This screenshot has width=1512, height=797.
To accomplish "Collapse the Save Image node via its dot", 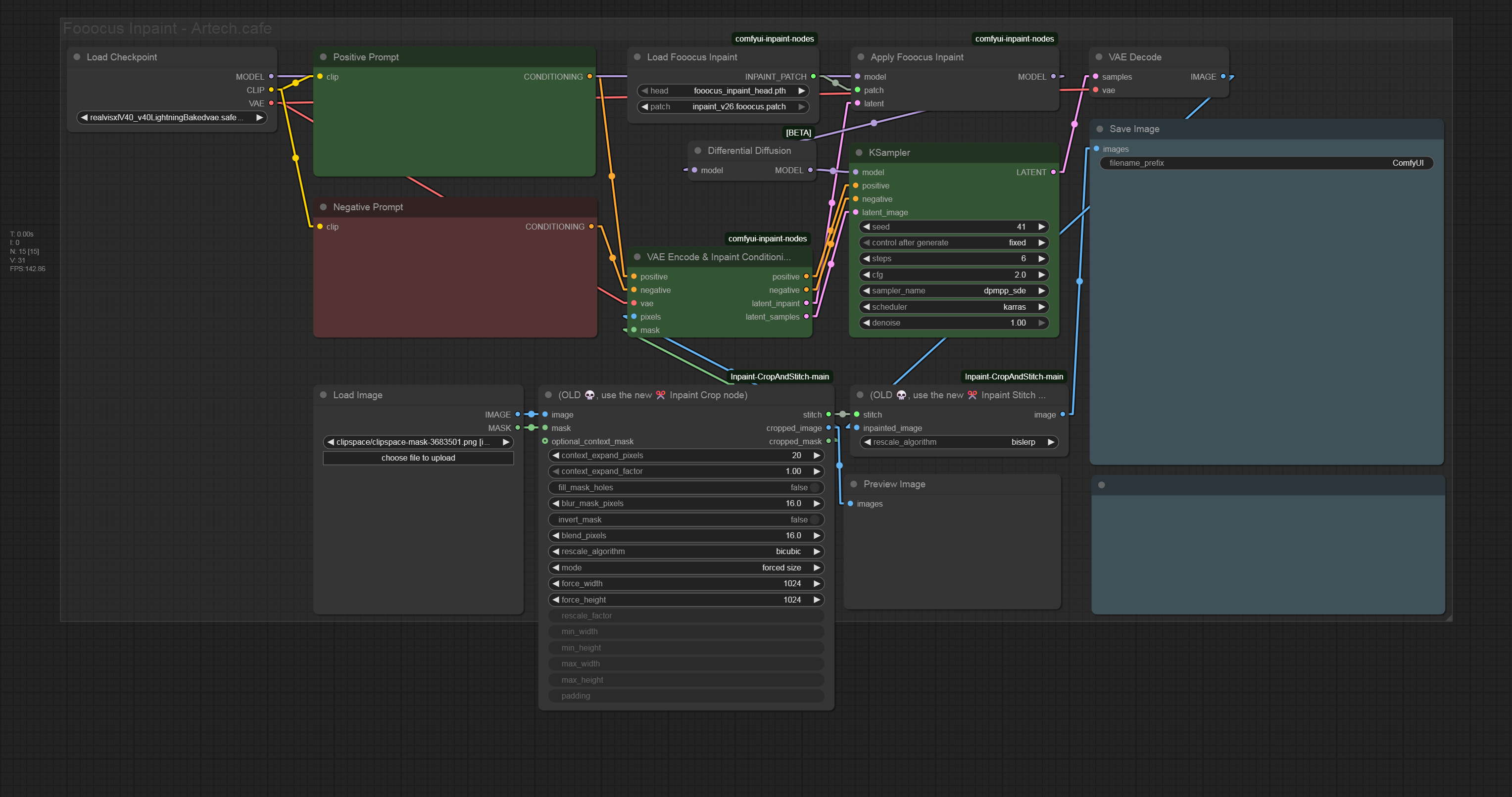I will pos(1099,129).
